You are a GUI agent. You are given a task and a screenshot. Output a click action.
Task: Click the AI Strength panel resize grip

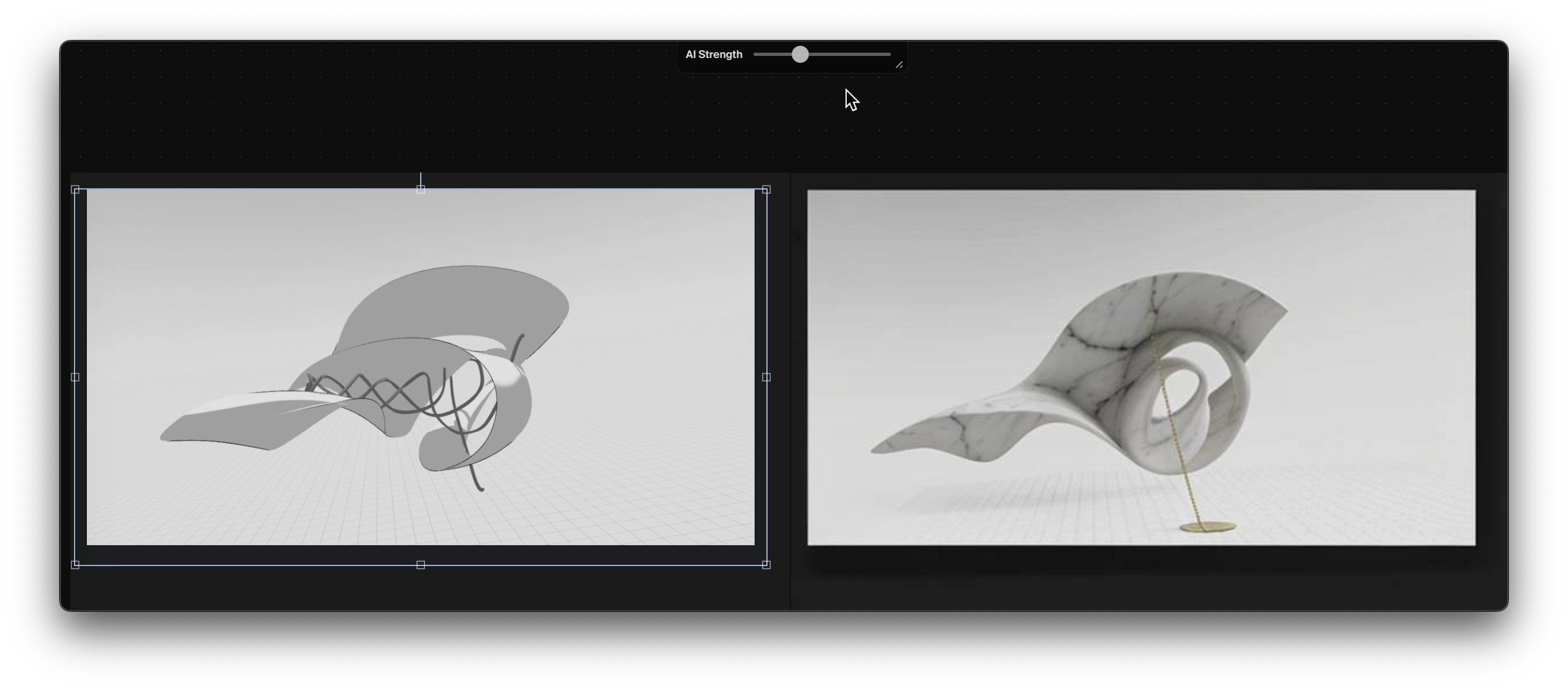(899, 65)
